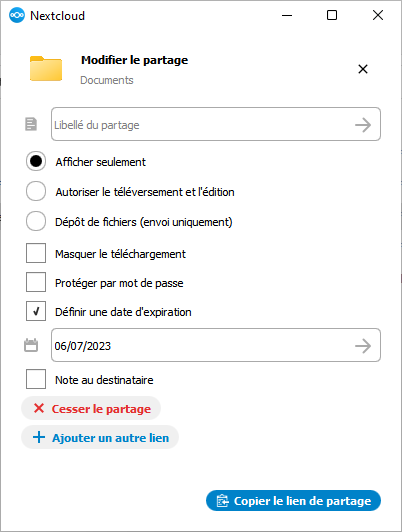Close the Modifier le partage panel
The image size is (402, 532).
click(363, 69)
